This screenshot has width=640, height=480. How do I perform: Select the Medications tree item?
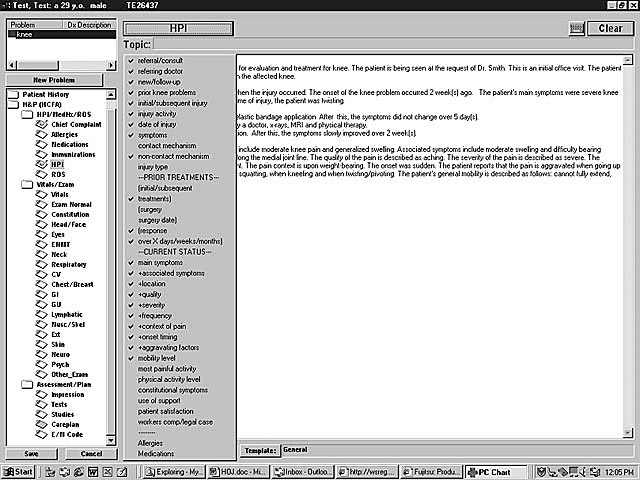[69, 144]
